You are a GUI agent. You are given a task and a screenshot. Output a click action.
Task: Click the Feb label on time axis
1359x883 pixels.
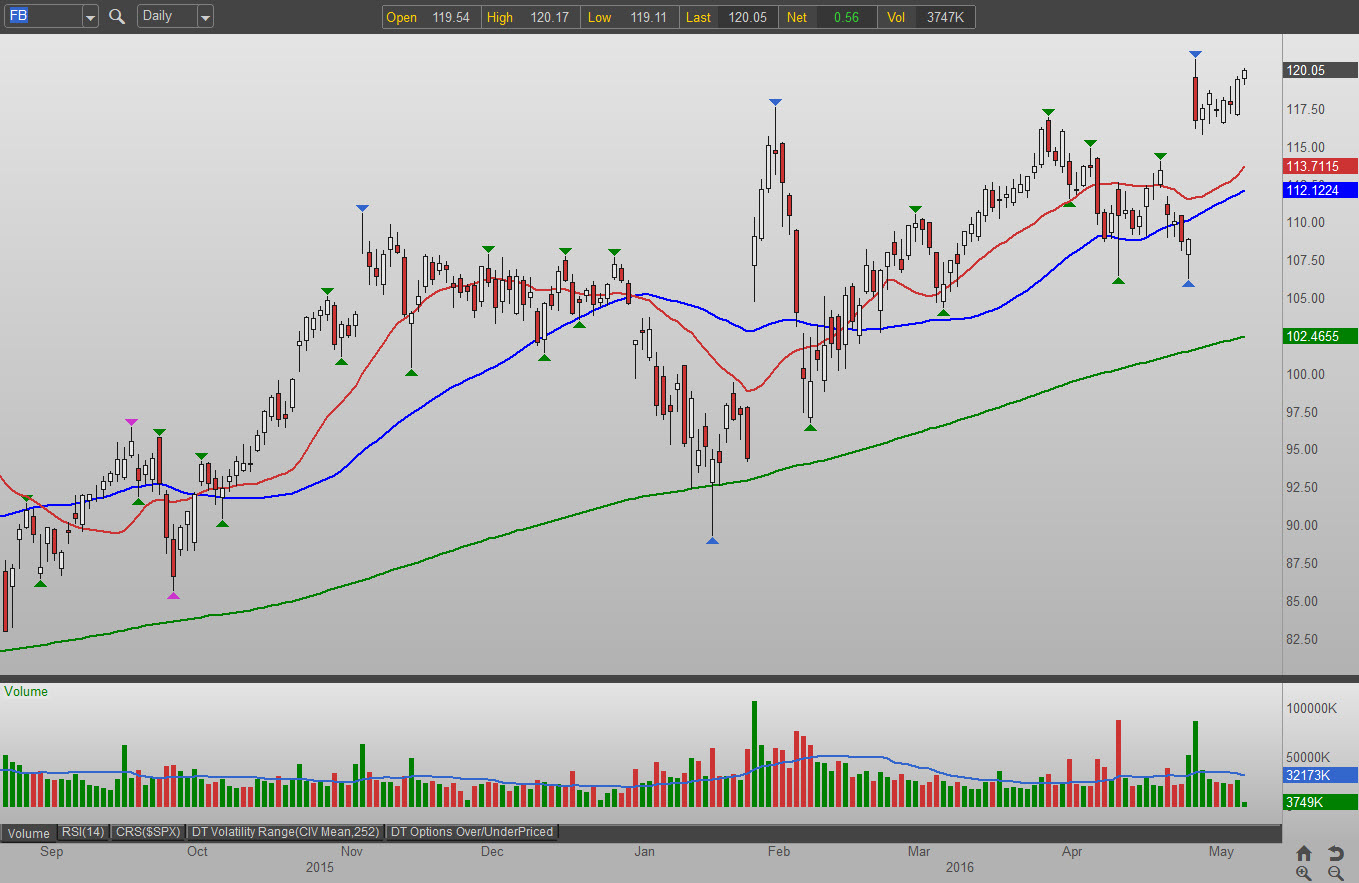(779, 852)
